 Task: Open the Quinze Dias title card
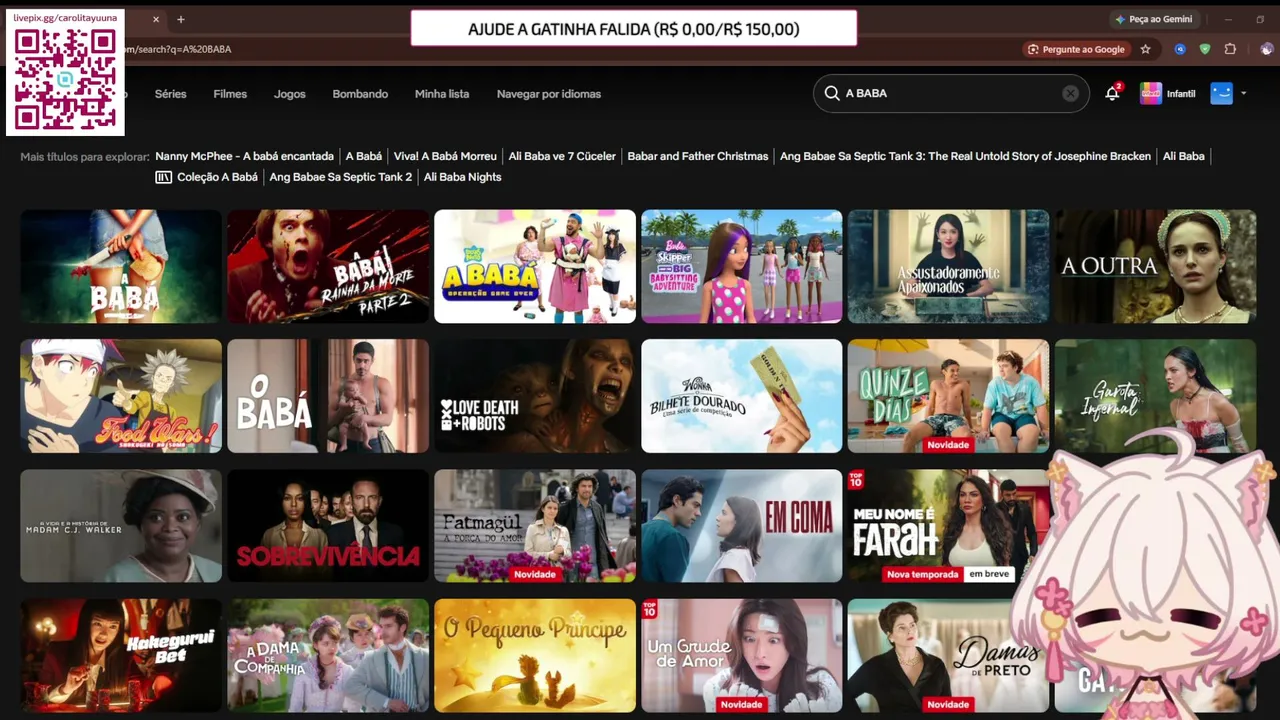tap(949, 396)
